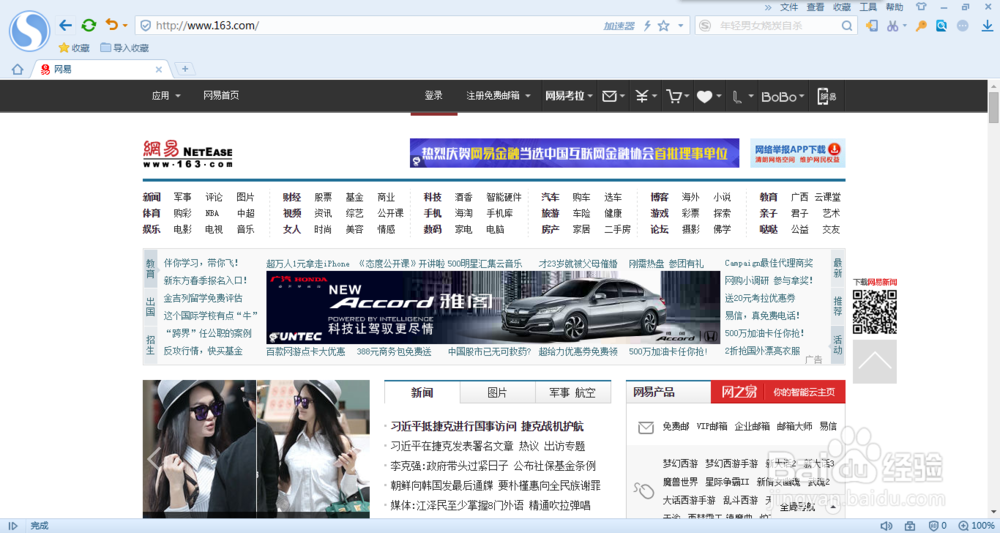The image size is (1000, 533).
Task: Click the previous arrow on photo slideshow
Action: pos(153,458)
